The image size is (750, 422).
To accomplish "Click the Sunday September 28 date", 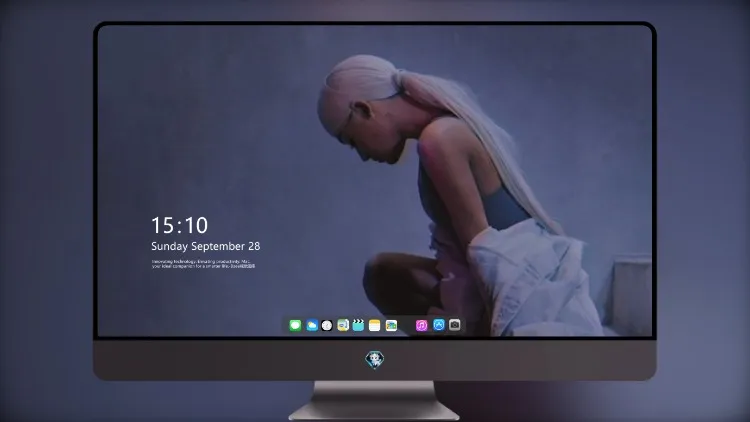I will coord(206,246).
